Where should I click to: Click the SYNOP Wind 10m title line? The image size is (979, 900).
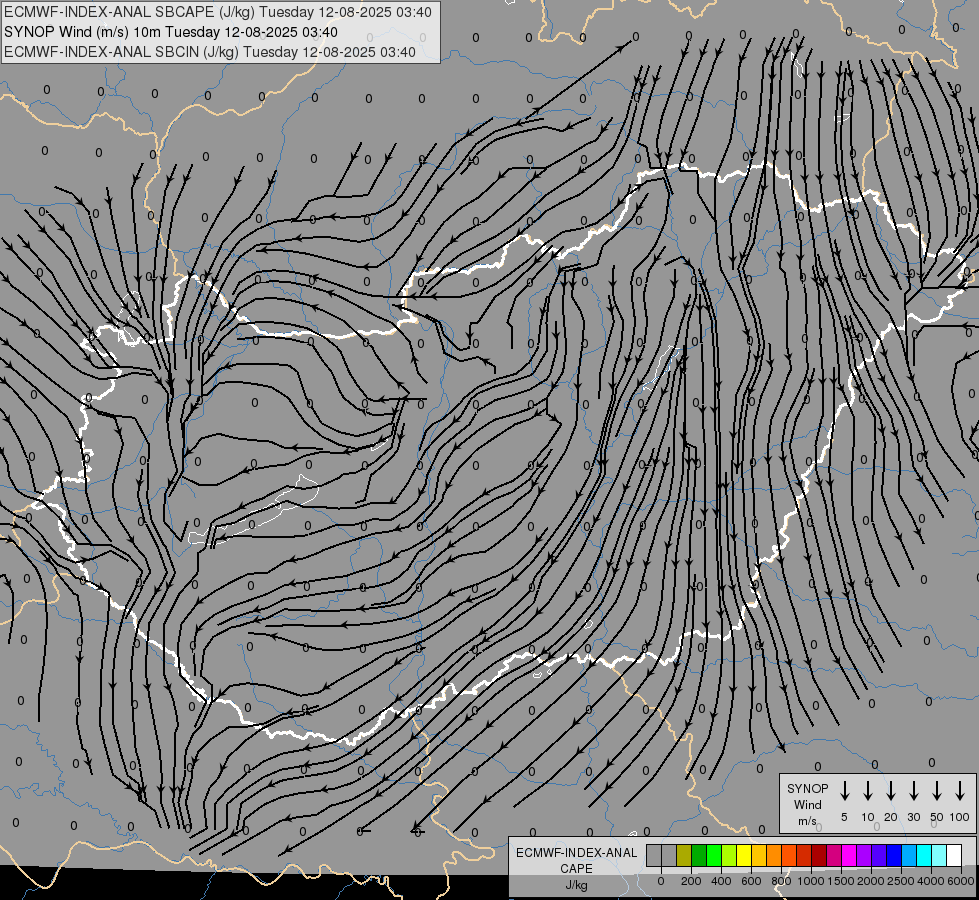(170, 32)
